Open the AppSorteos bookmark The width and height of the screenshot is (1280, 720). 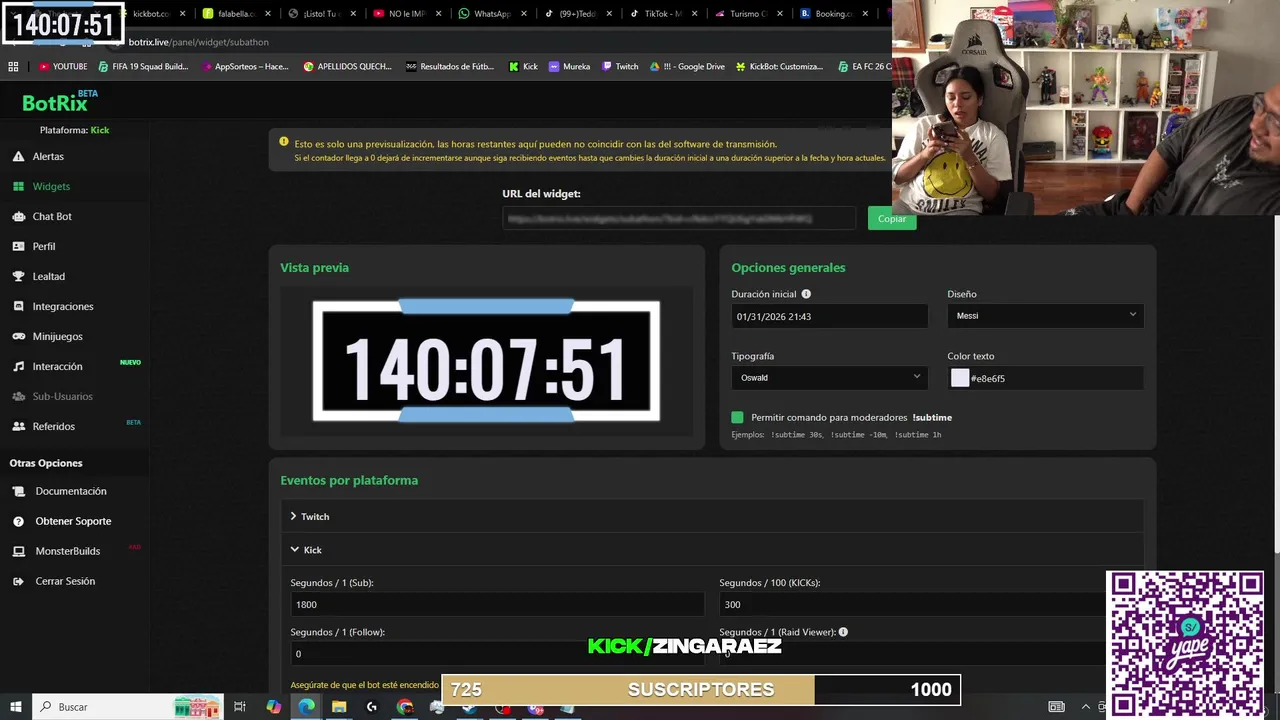pyautogui.click(x=244, y=66)
